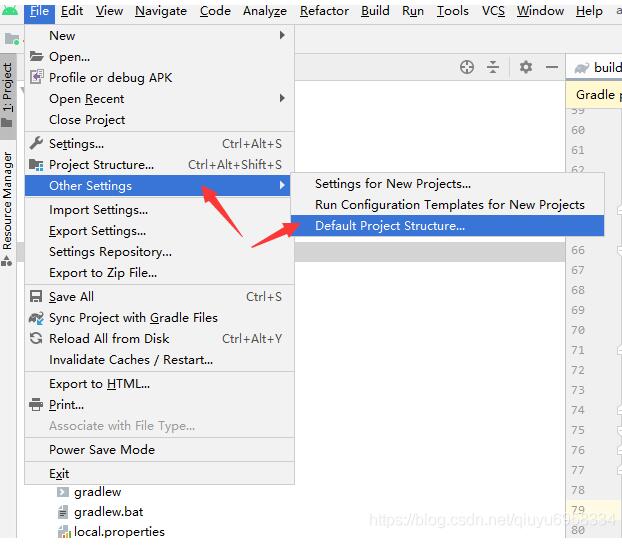
Task: Click the Profile or debug APK icon
Action: click(36, 77)
